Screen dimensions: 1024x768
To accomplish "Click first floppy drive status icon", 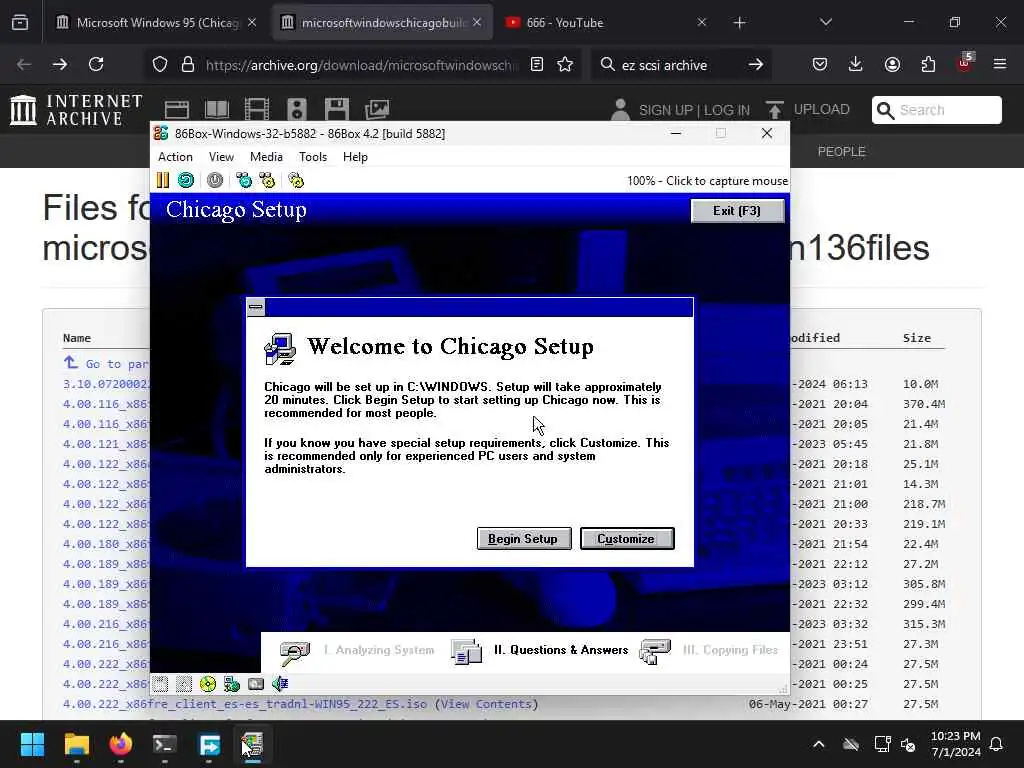I will (161, 684).
